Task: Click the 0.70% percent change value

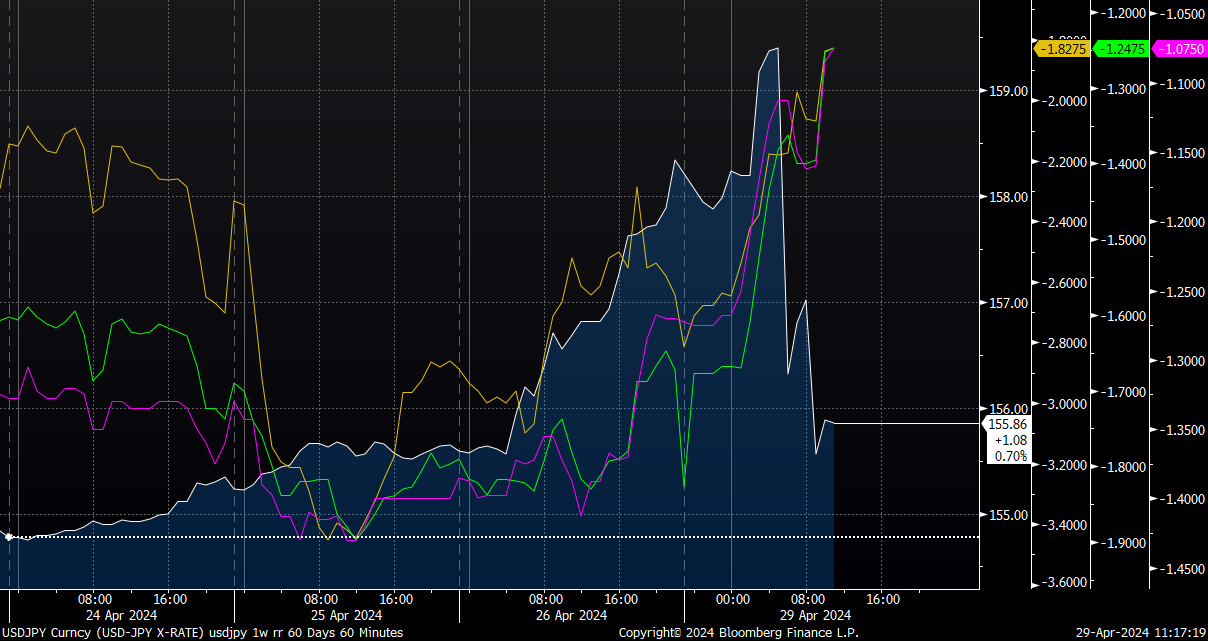Action: coord(1011,456)
